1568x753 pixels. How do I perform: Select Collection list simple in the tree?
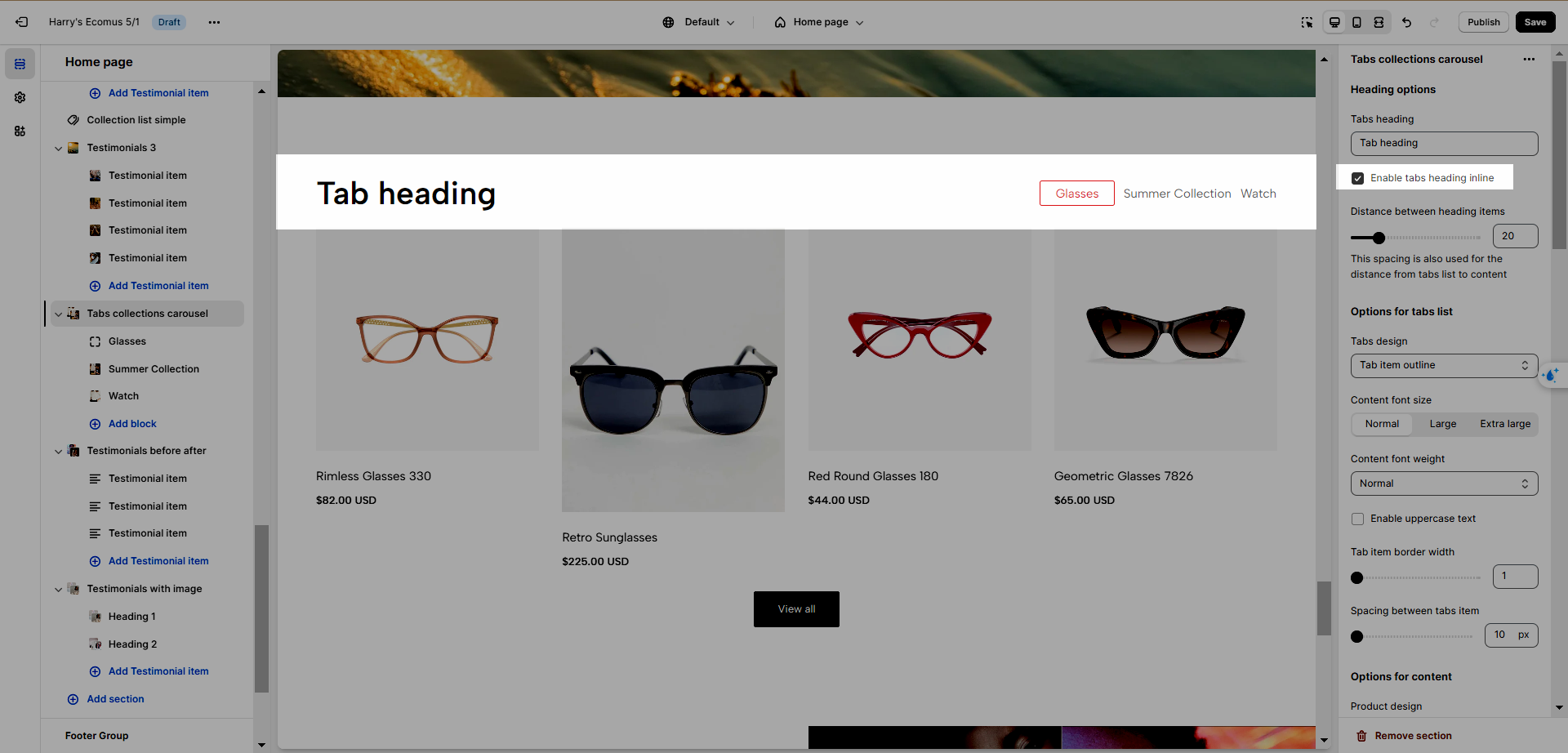136,120
